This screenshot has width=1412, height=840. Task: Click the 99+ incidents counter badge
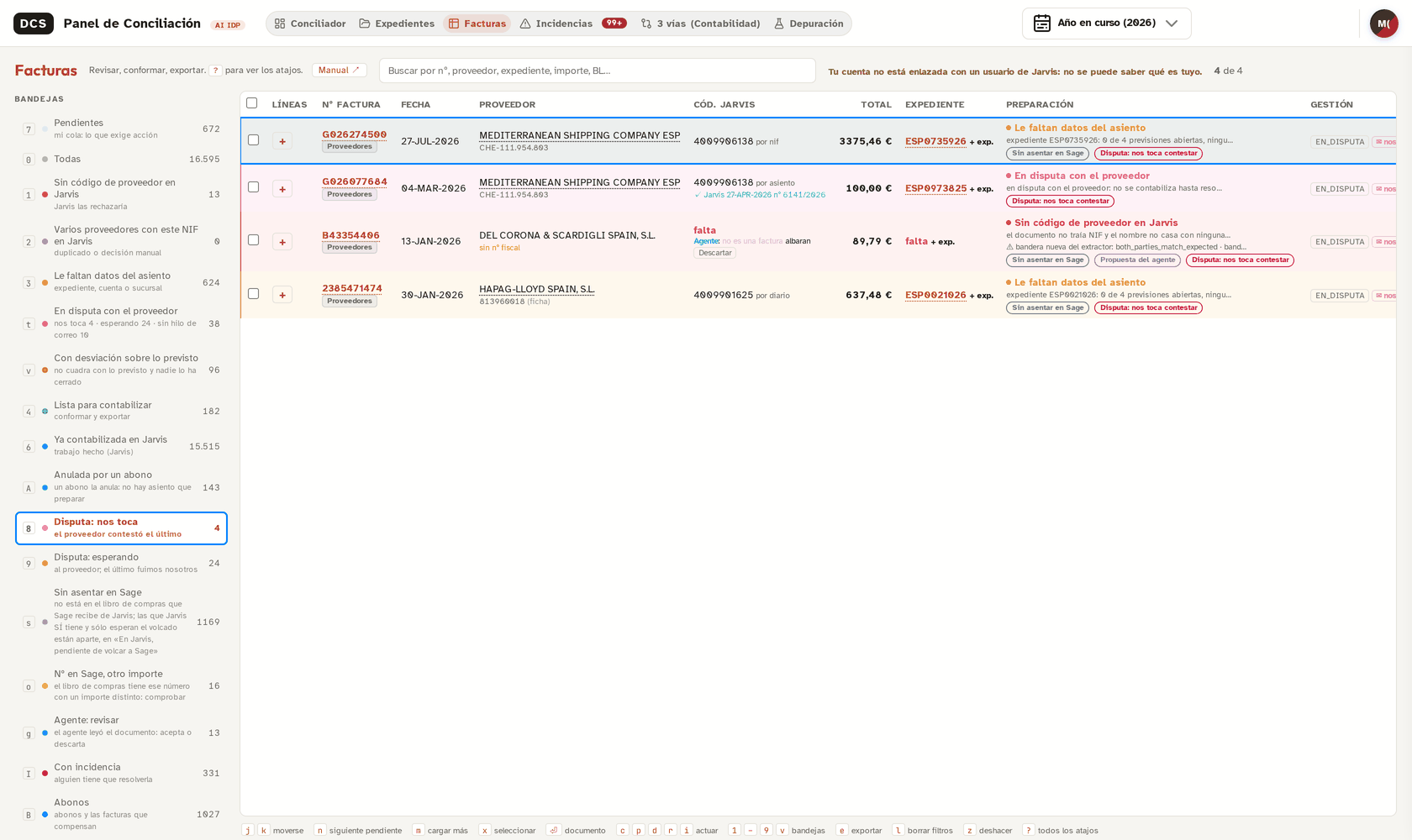(x=614, y=24)
